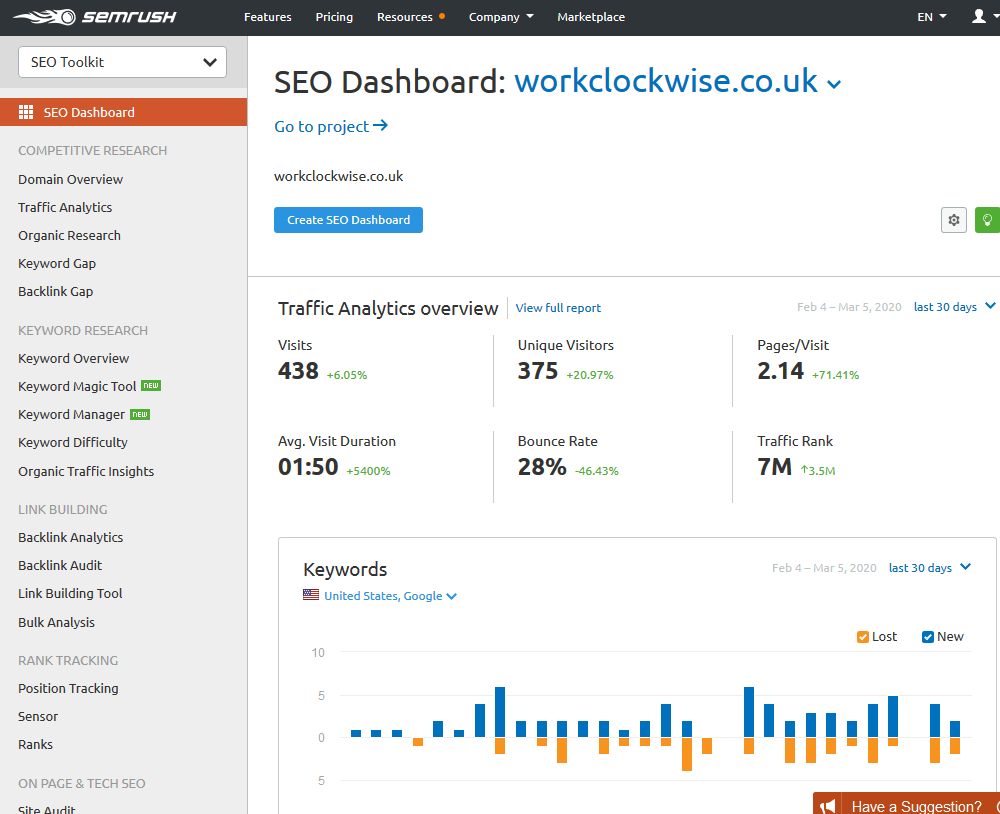Click the Visits value 438
This screenshot has width=1000, height=814.
click(298, 371)
